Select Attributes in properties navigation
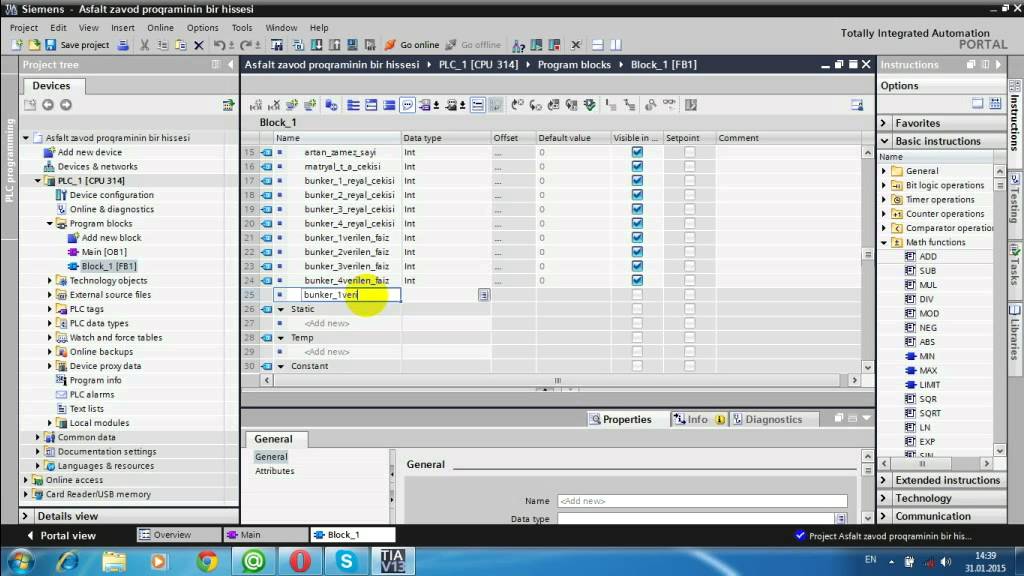 coord(275,471)
